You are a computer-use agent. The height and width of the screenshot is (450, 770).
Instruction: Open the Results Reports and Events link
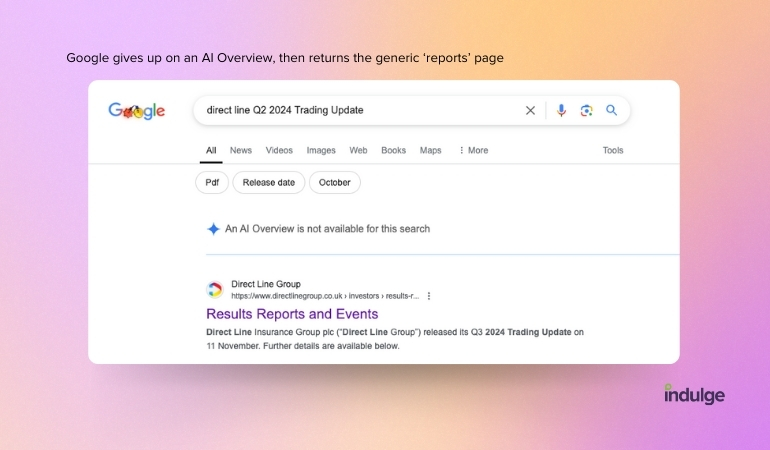coord(292,314)
